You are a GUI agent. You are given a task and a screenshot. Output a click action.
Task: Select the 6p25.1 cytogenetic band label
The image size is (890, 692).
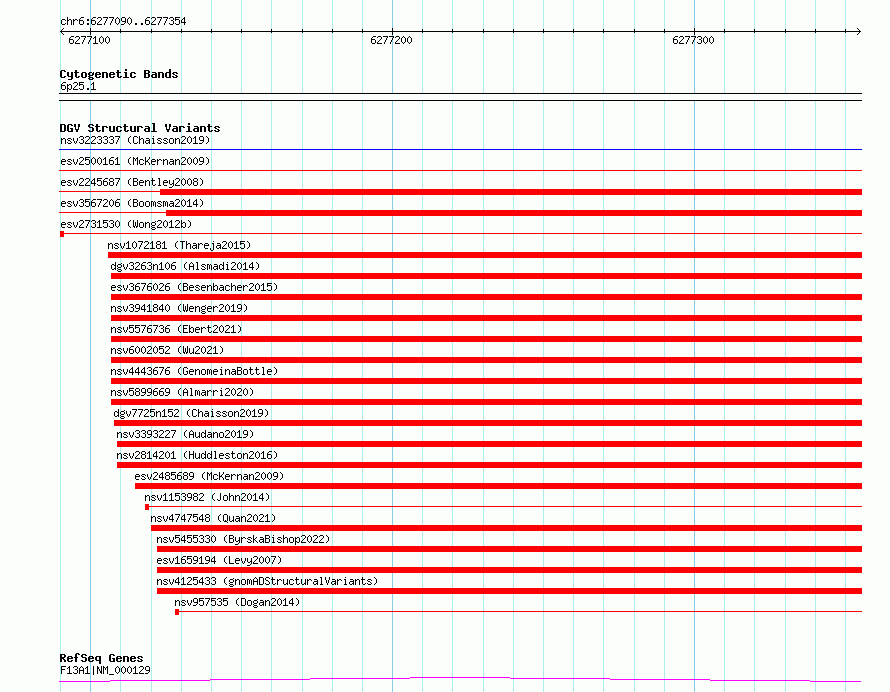(x=78, y=86)
